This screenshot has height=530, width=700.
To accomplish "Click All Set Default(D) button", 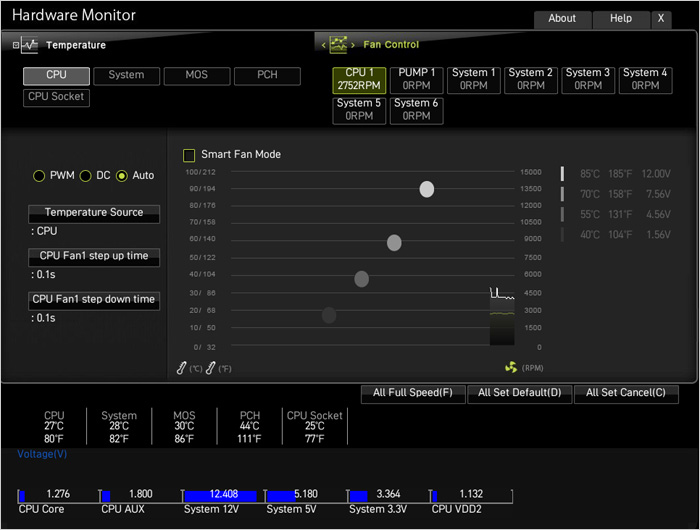I will click(520, 393).
